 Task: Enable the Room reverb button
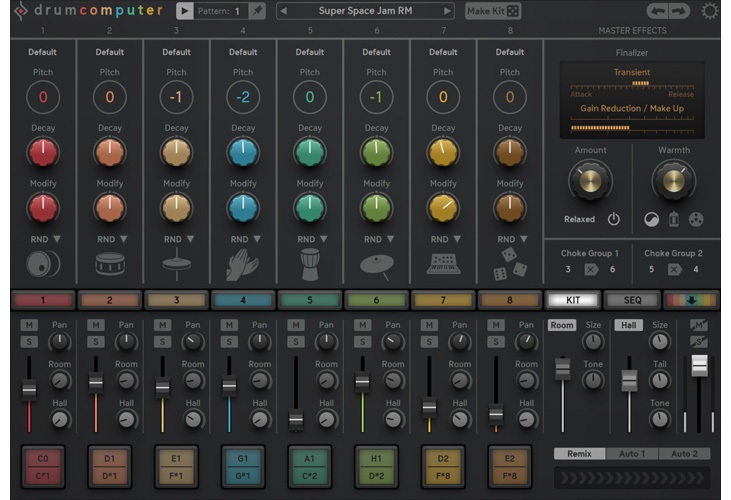(562, 325)
